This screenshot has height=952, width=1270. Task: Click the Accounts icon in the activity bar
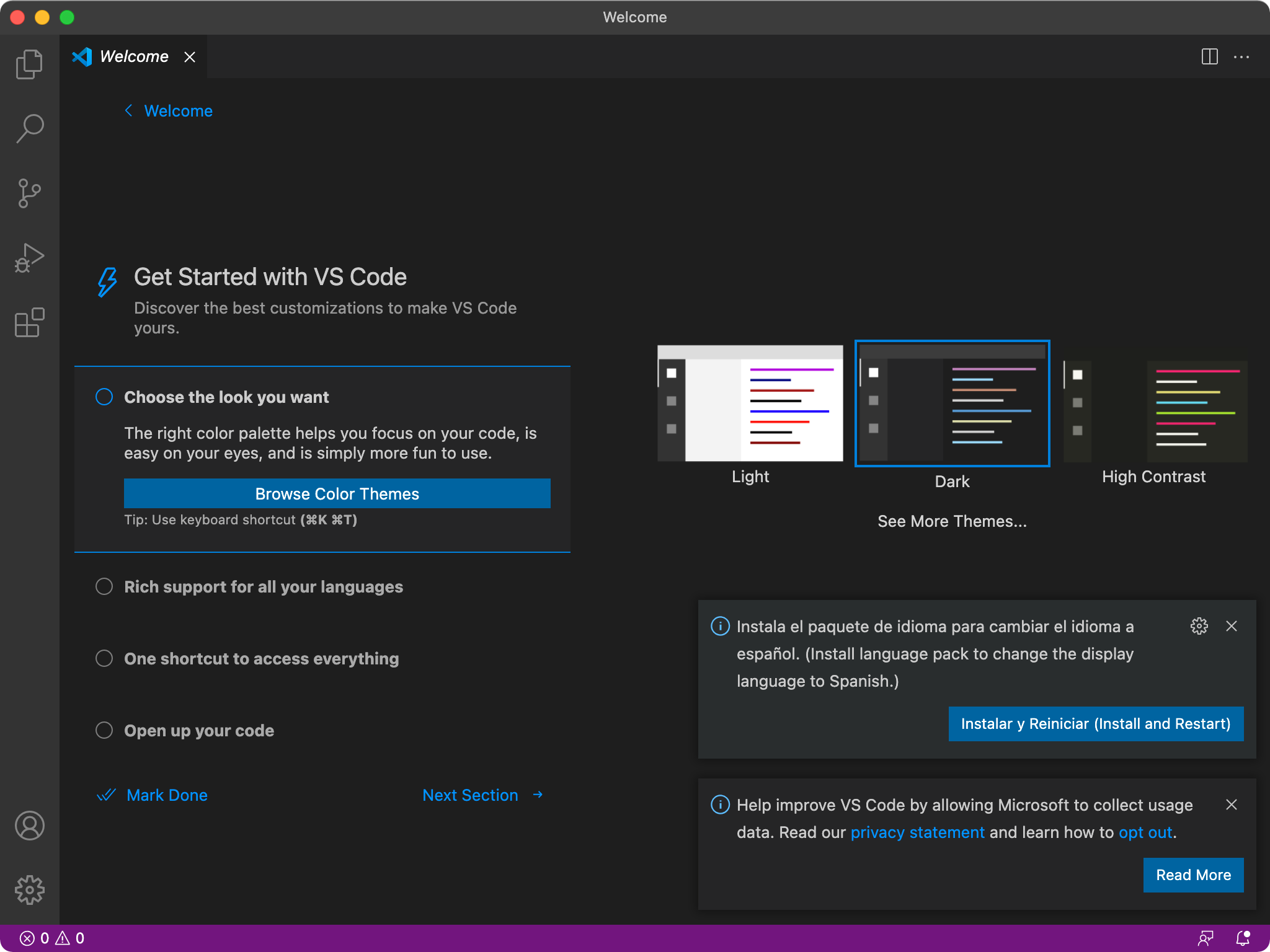click(30, 825)
